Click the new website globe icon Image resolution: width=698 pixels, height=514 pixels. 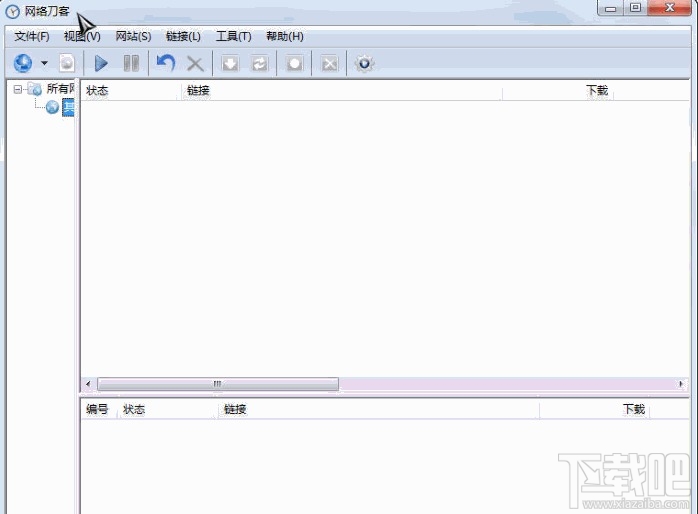23,63
